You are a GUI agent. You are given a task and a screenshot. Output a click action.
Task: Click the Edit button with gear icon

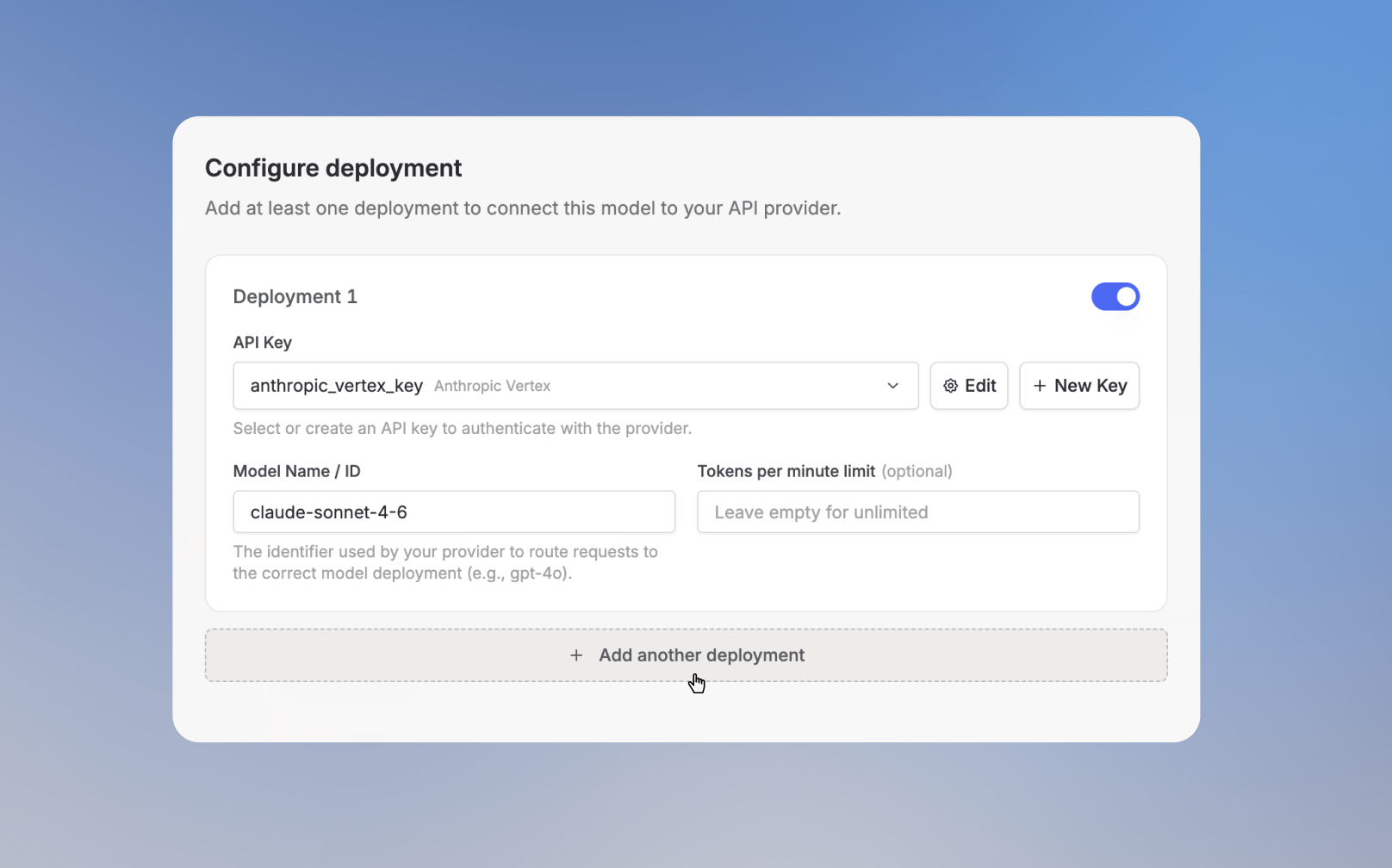969,386
